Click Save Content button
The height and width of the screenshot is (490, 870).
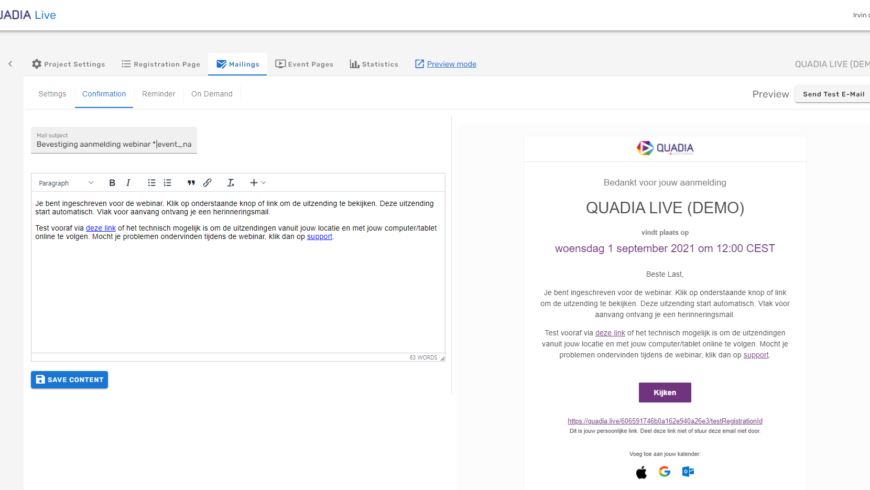point(69,380)
